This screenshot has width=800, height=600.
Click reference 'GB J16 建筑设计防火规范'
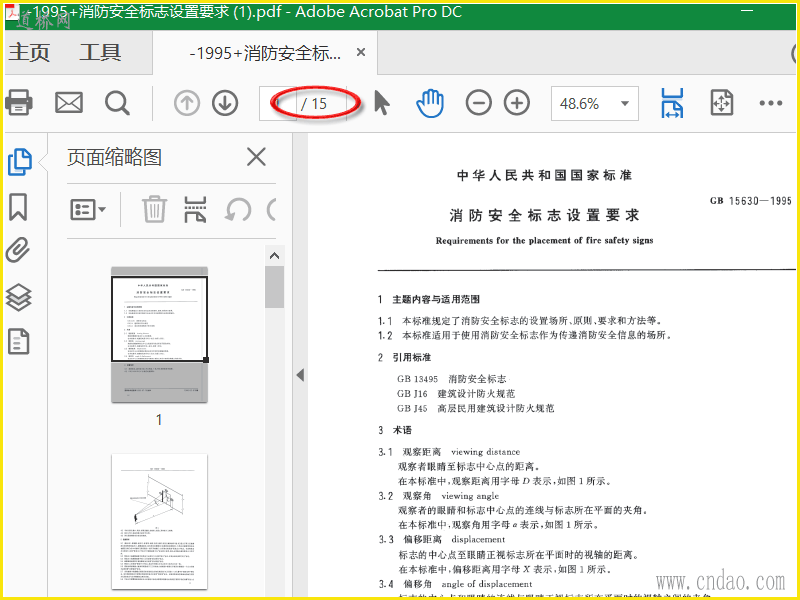click(x=456, y=393)
